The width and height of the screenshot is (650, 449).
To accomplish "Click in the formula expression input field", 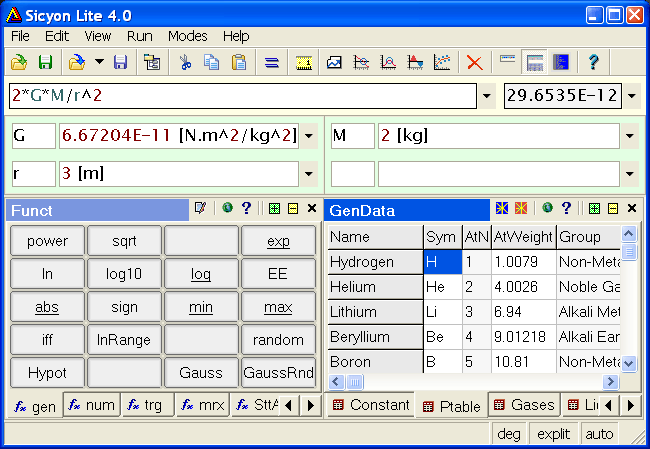I will coord(243,96).
